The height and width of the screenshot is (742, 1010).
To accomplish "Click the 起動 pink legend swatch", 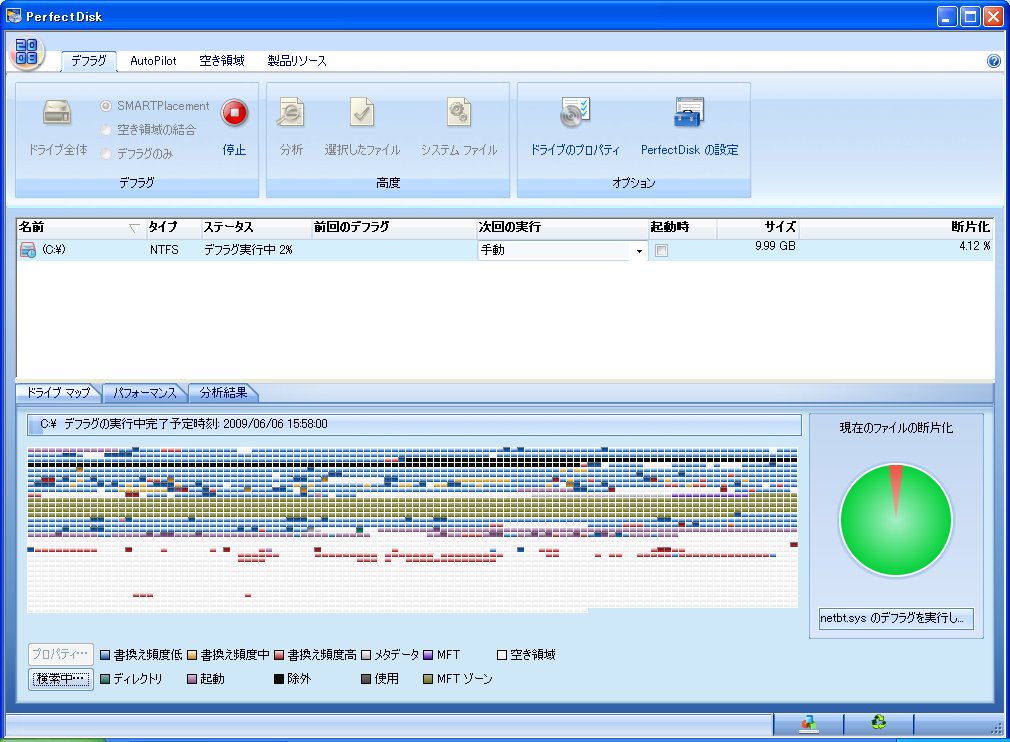I will click(x=192, y=679).
